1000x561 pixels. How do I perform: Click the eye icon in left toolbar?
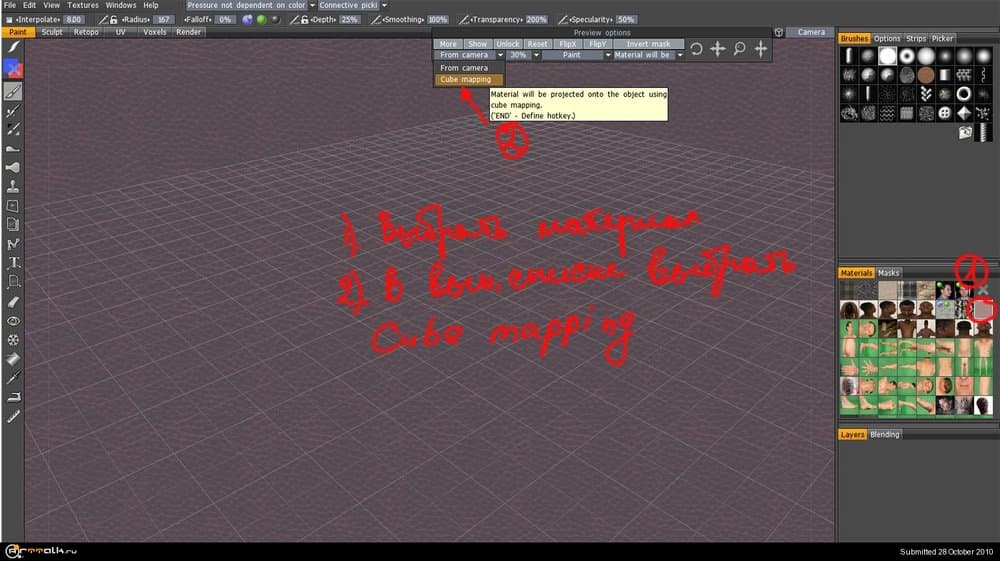14,321
